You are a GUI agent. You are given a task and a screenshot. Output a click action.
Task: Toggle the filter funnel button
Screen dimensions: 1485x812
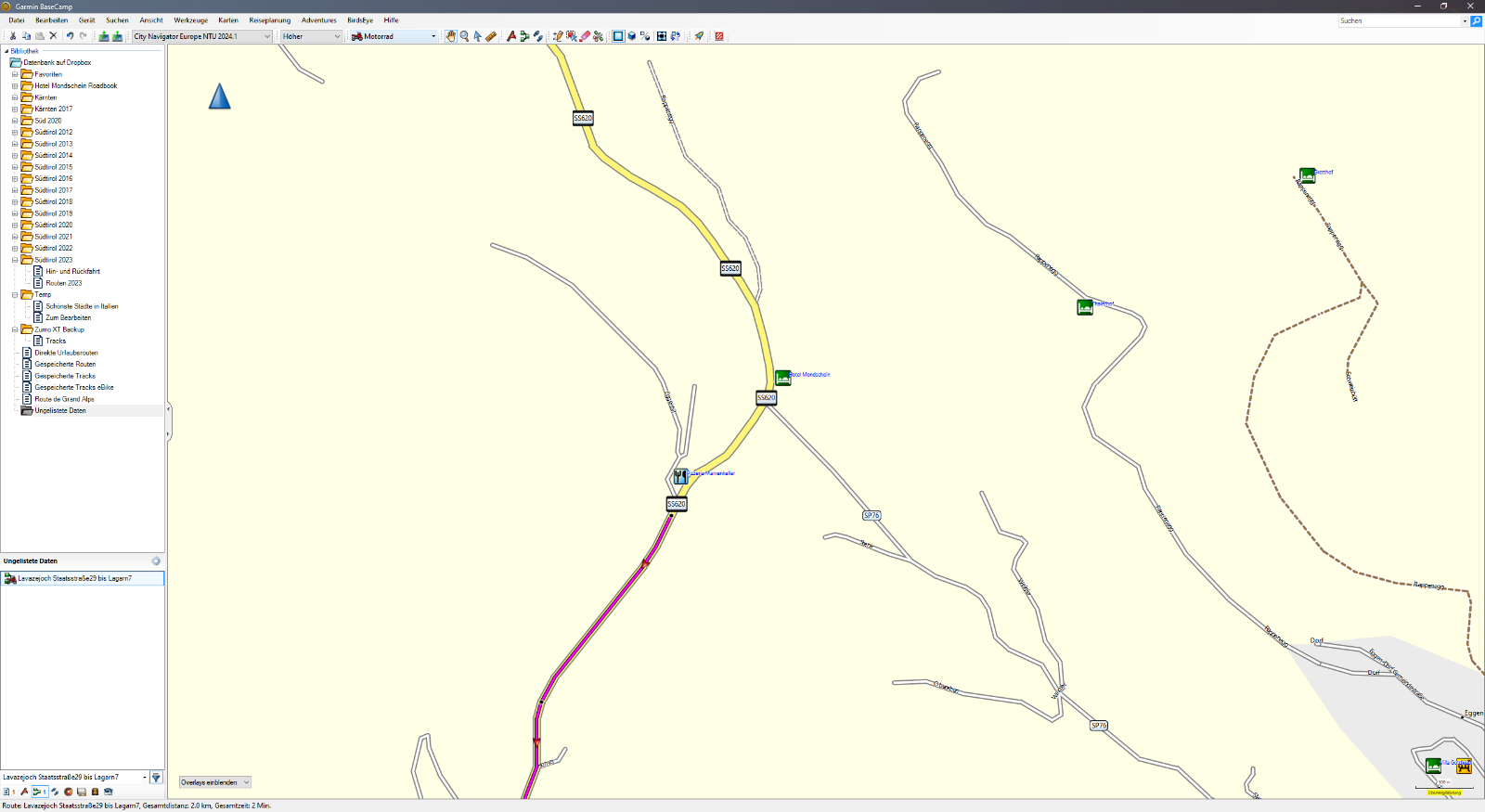click(156, 777)
